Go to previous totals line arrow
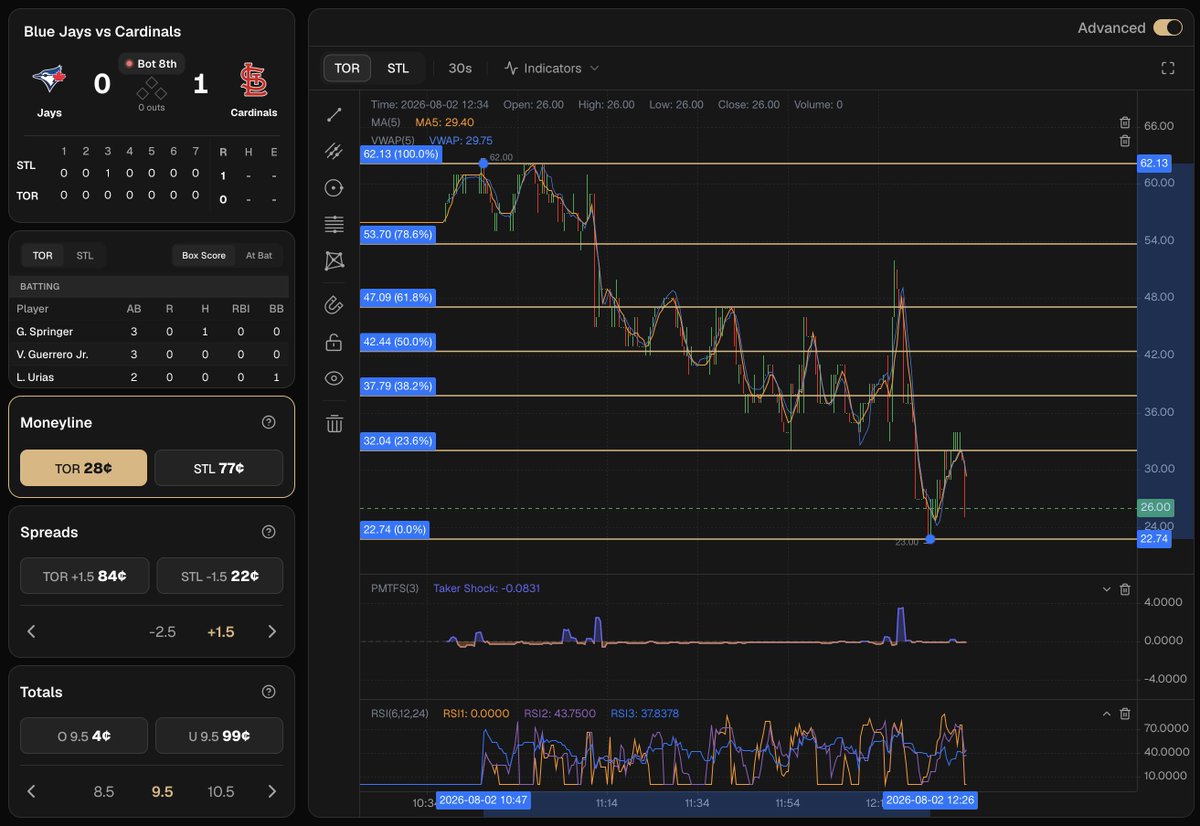The height and width of the screenshot is (826, 1200). (31, 792)
